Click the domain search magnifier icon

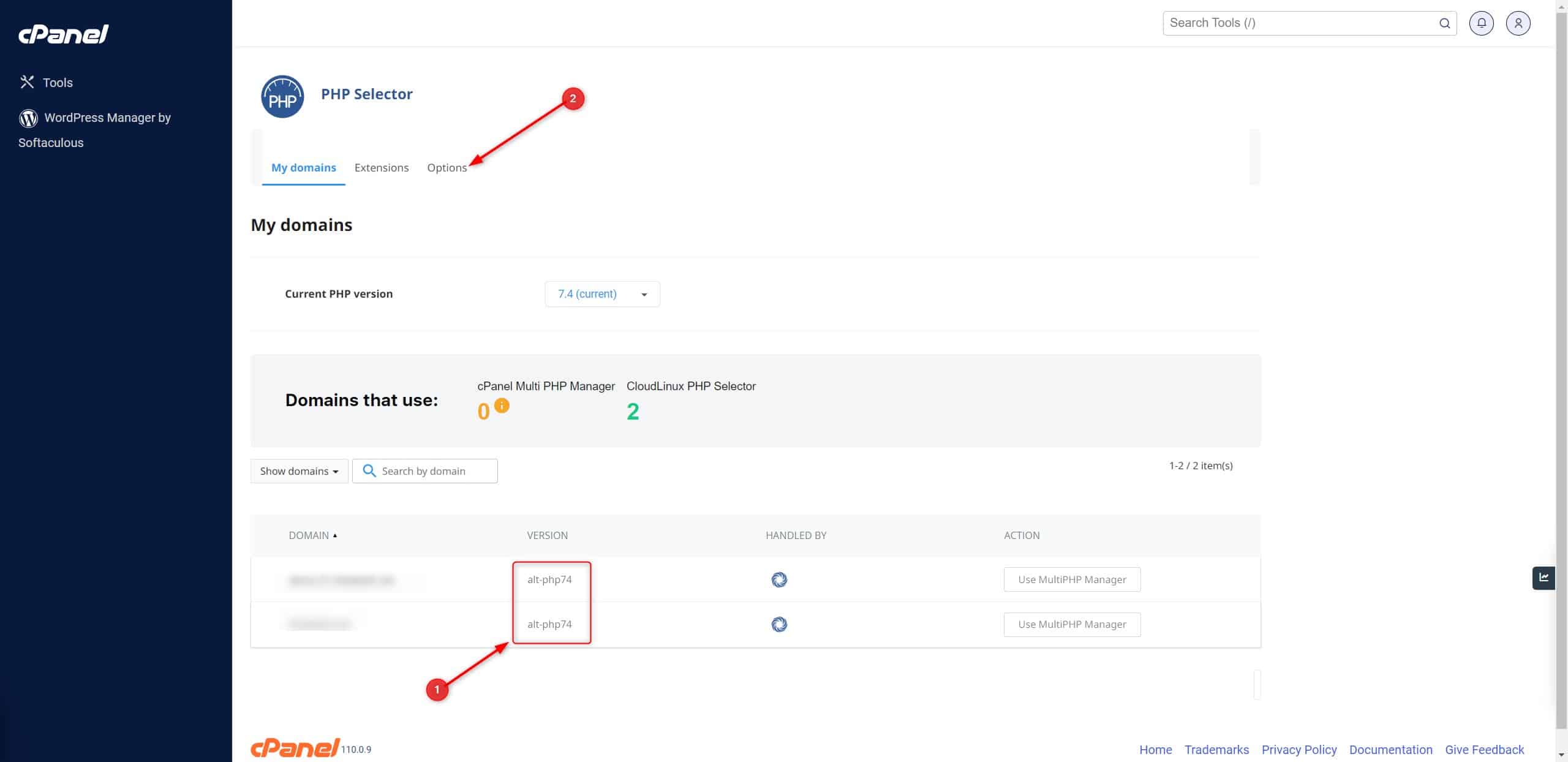click(369, 470)
